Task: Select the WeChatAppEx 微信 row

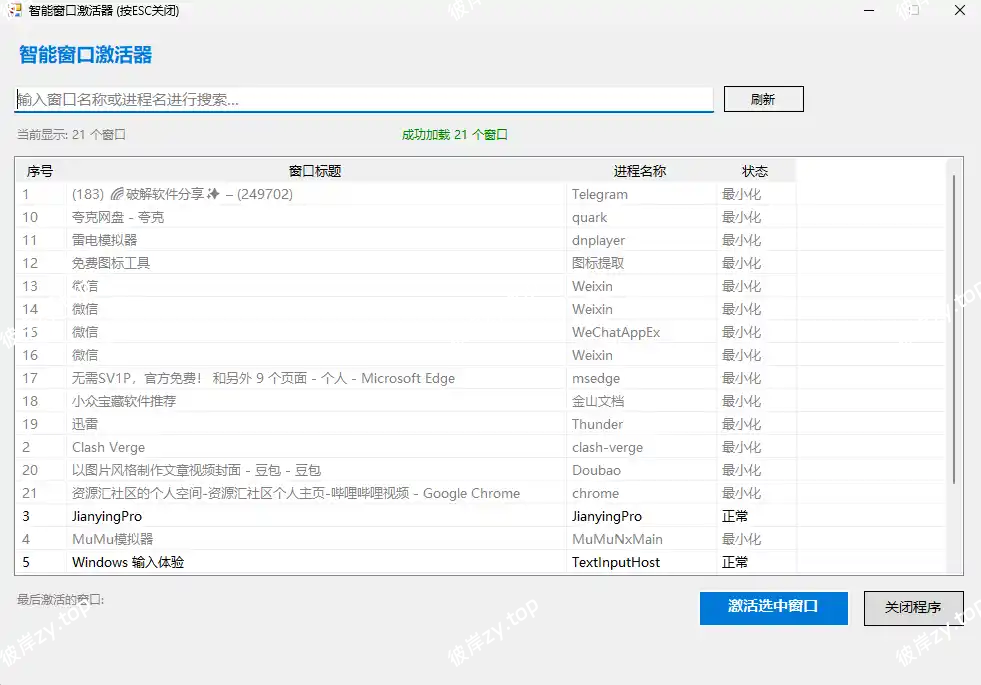Action: [300, 332]
